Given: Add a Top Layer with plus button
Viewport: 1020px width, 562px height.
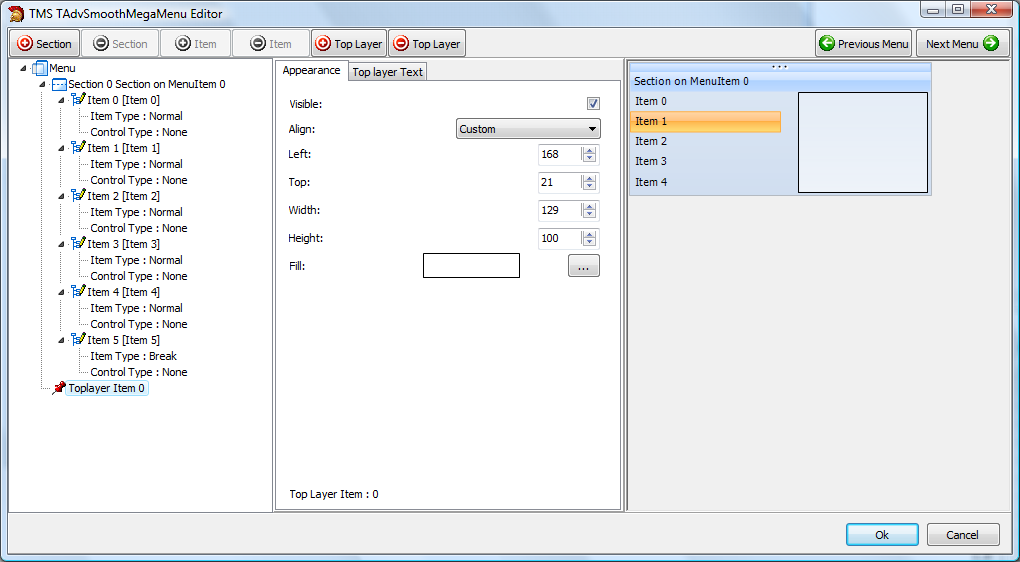Looking at the screenshot, I should [349, 44].
